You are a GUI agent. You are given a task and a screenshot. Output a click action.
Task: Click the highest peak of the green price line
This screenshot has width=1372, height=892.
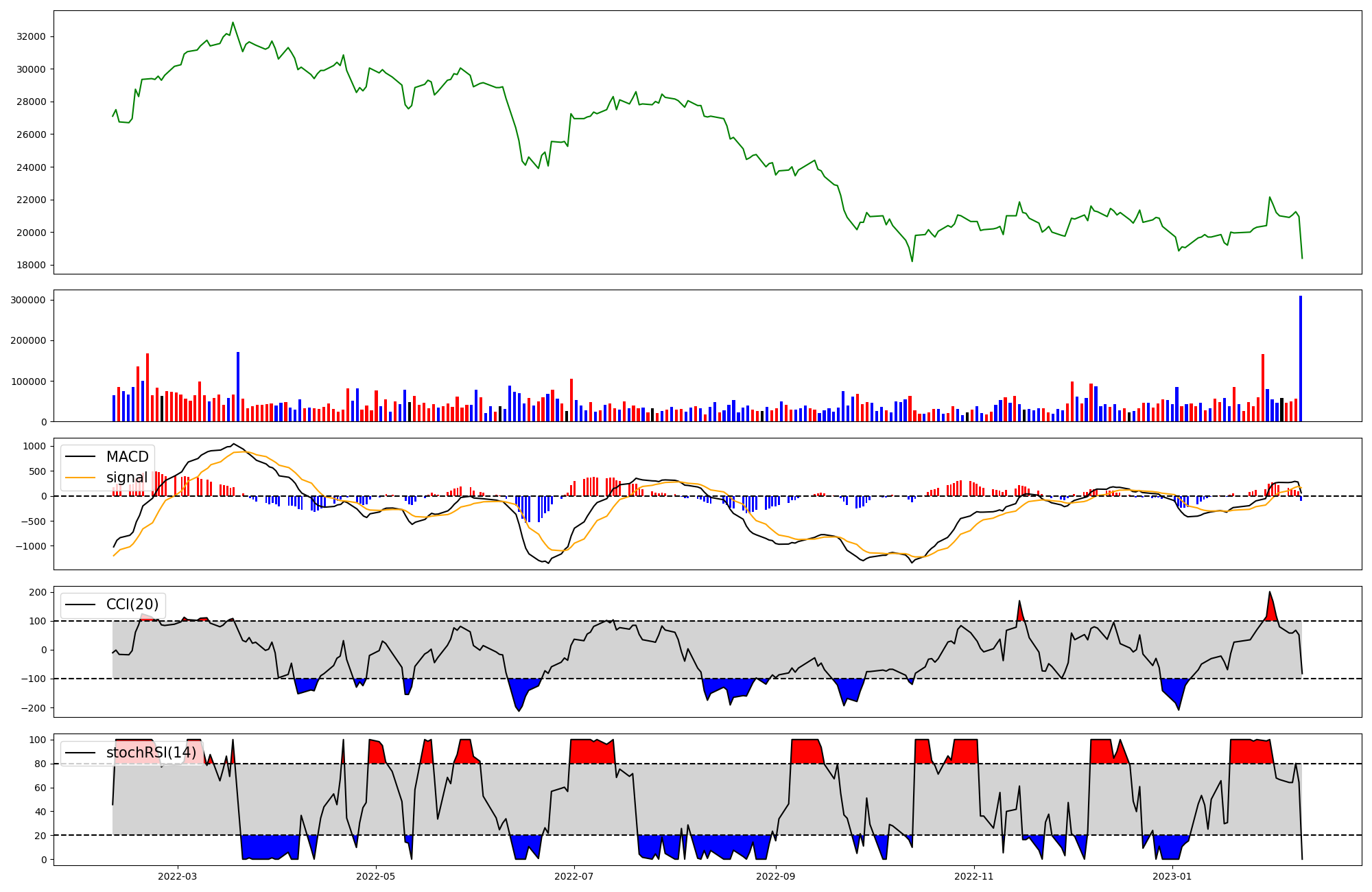pyautogui.click(x=233, y=23)
